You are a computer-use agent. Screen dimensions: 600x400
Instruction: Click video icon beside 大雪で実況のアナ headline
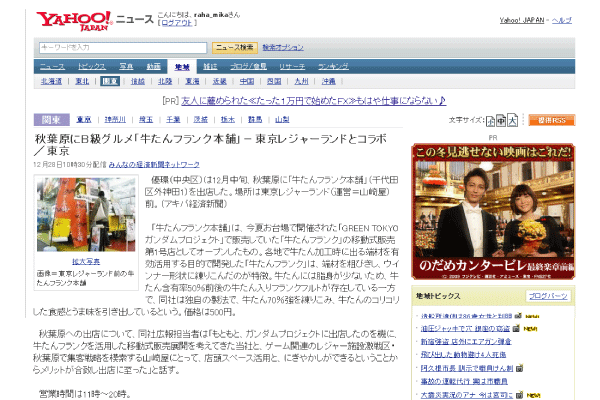point(519,394)
